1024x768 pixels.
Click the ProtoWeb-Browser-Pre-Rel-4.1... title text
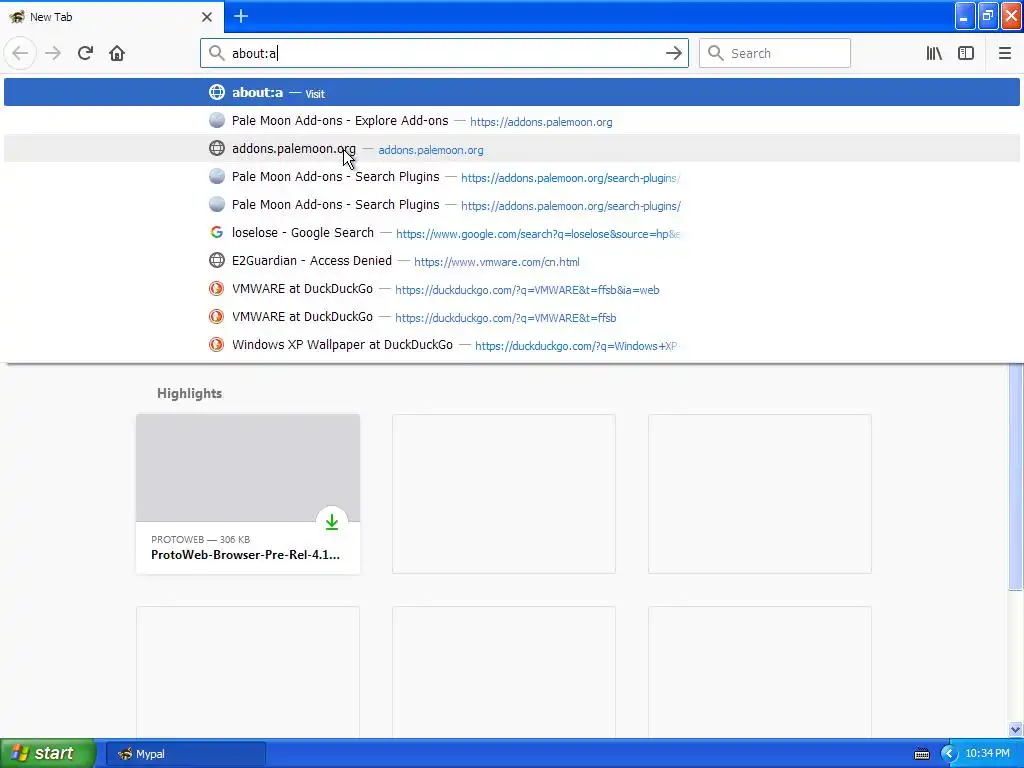pyautogui.click(x=246, y=554)
